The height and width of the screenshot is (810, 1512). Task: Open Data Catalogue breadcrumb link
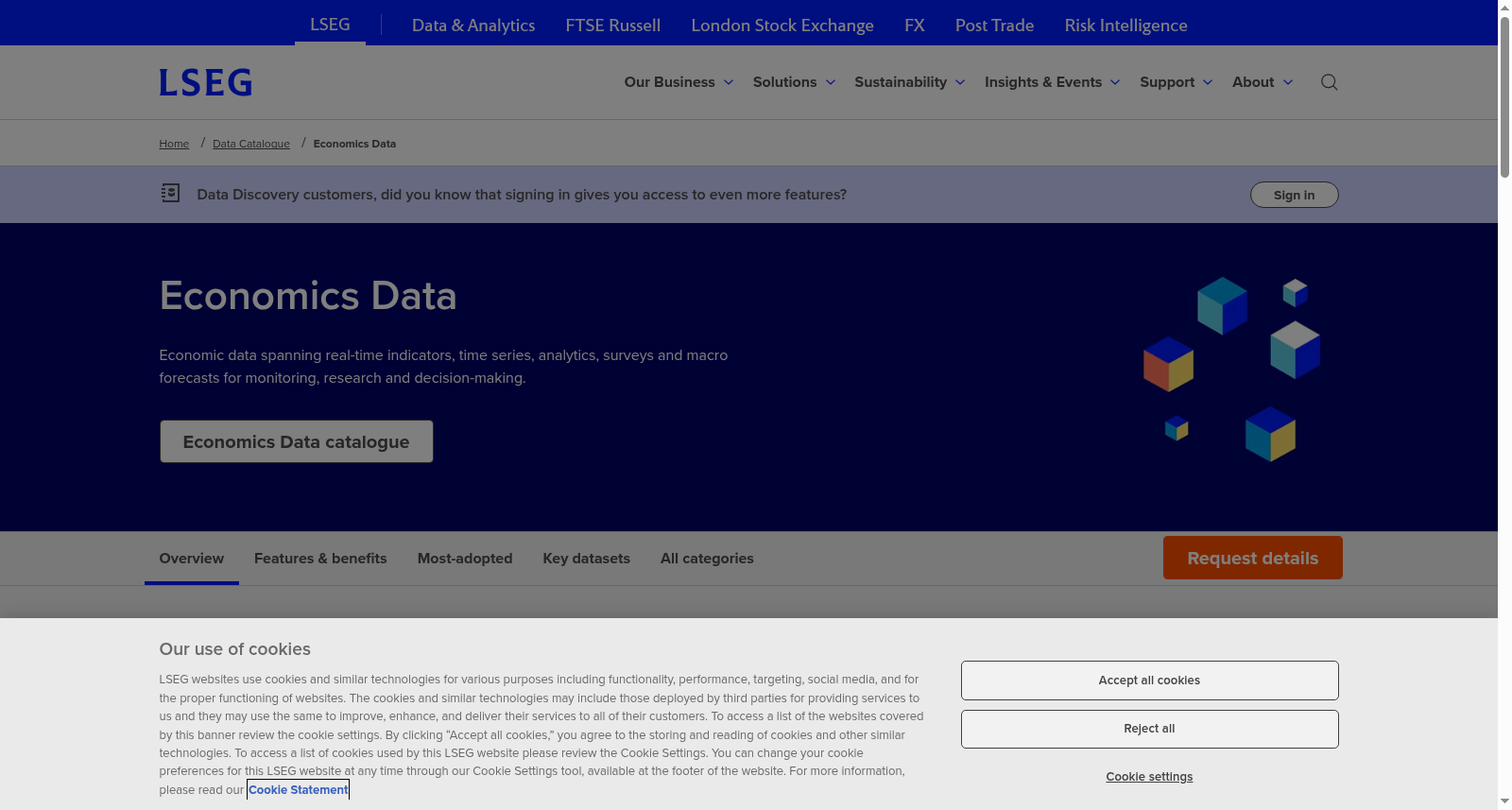tap(251, 144)
